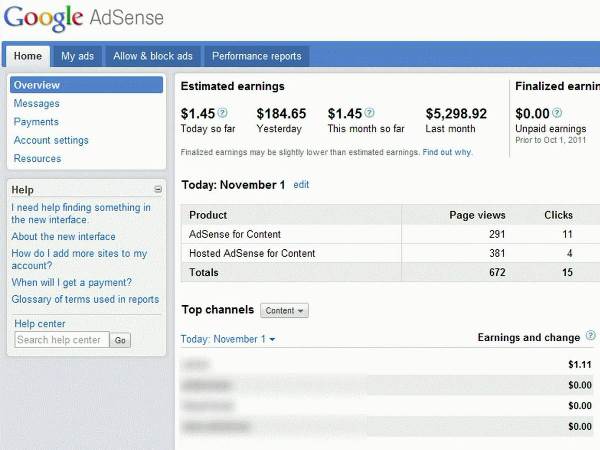
Task: Expand the Today: November 1 date dropdown
Action: [x=227, y=340]
